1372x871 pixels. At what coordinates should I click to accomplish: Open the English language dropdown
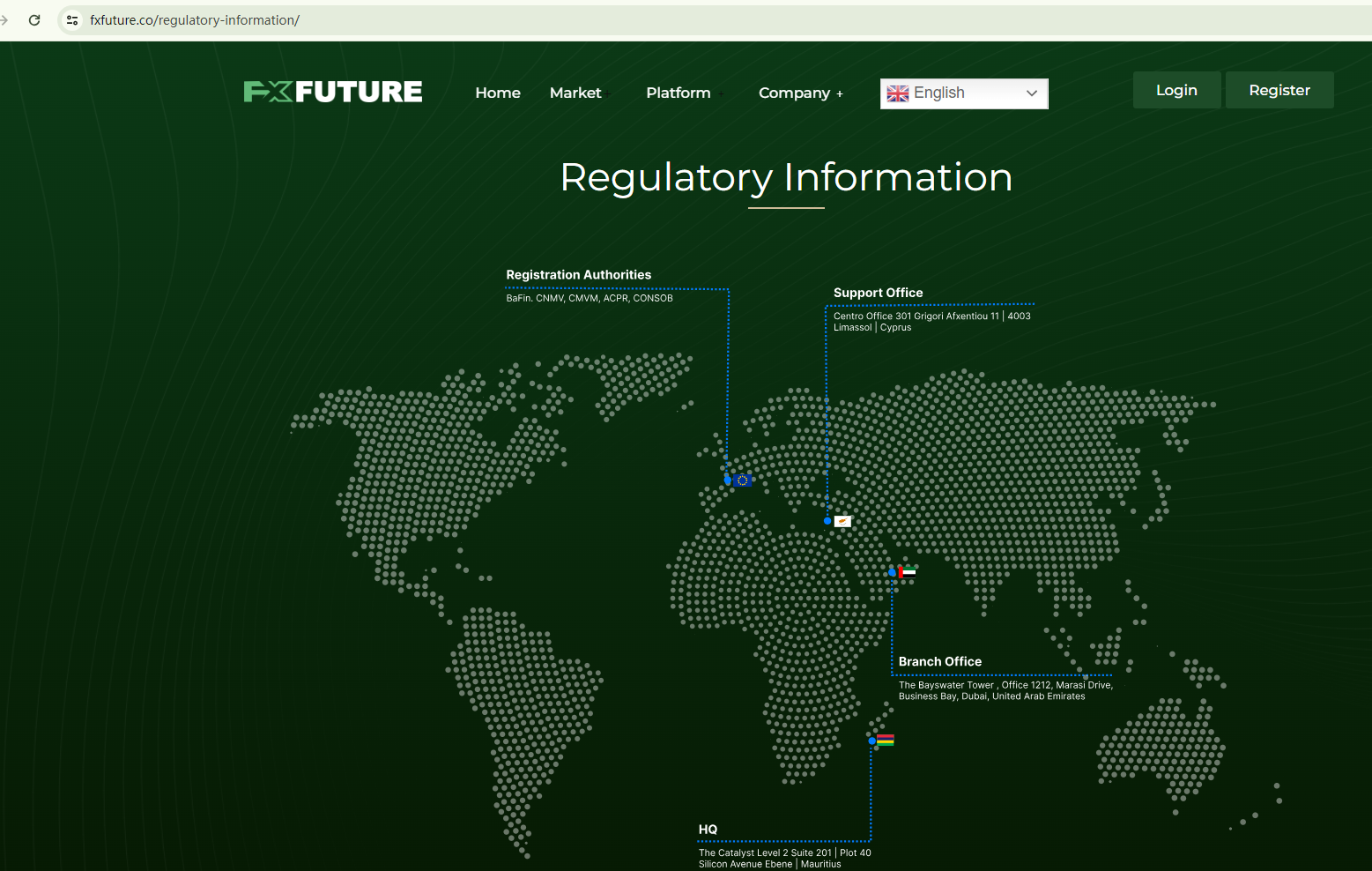[964, 93]
